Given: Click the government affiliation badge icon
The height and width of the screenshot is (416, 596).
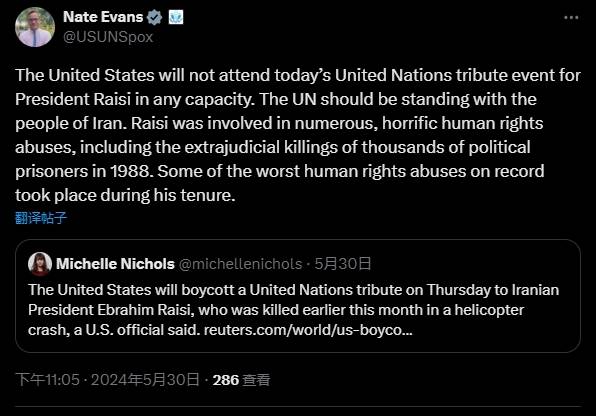Looking at the screenshot, I should 176,17.
